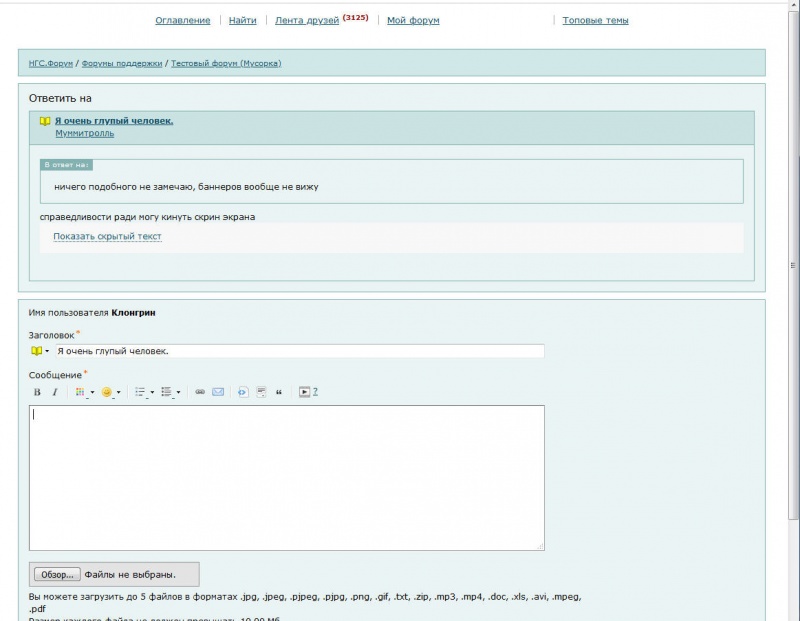This screenshot has height=621, width=800.
Task: Click the Показать скрытый текст link
Action: 107,237
